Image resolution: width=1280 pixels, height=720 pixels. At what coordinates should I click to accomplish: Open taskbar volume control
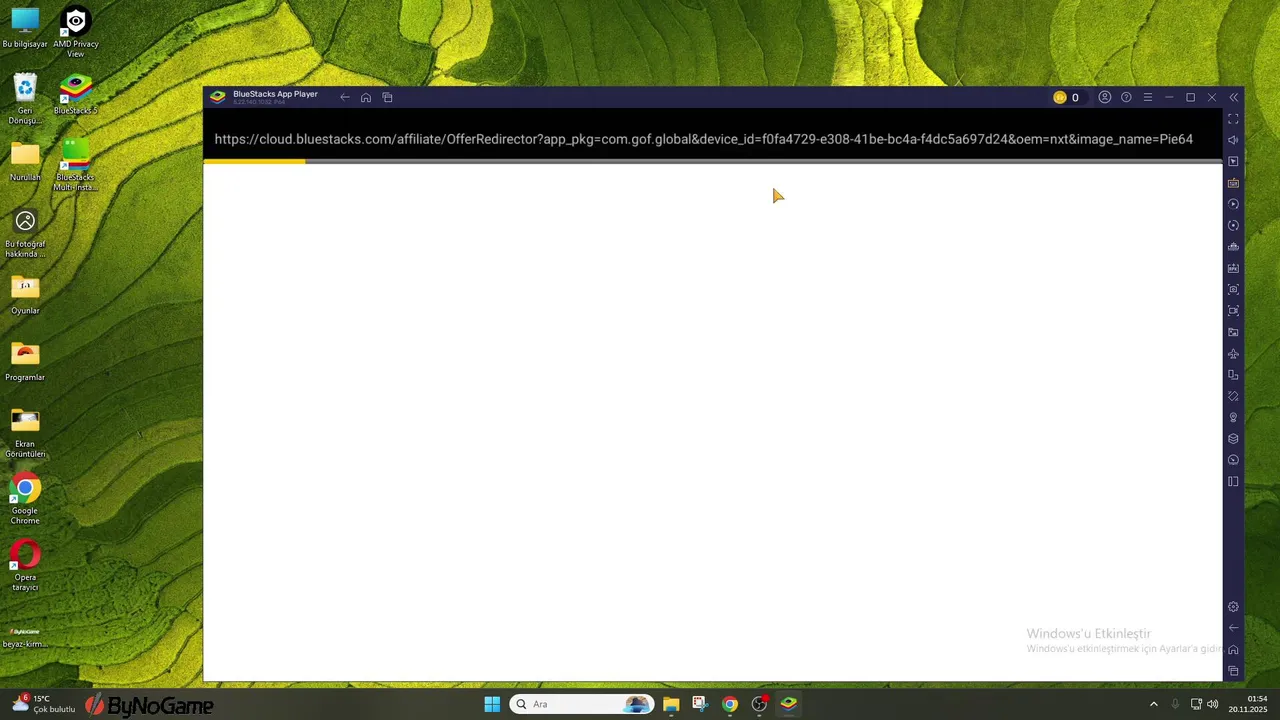[x=1212, y=704]
